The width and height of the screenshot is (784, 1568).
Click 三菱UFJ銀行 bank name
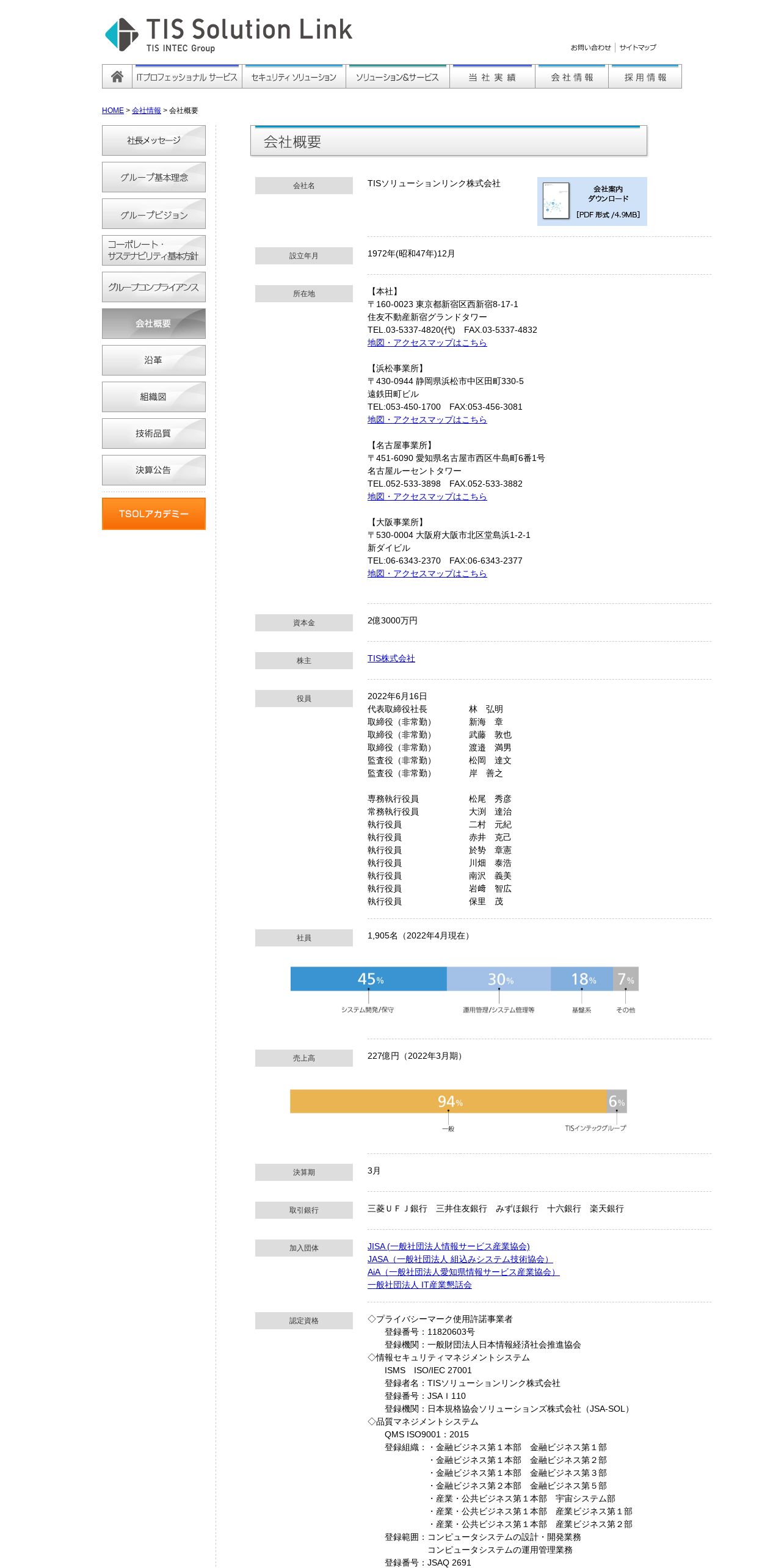(x=397, y=1208)
